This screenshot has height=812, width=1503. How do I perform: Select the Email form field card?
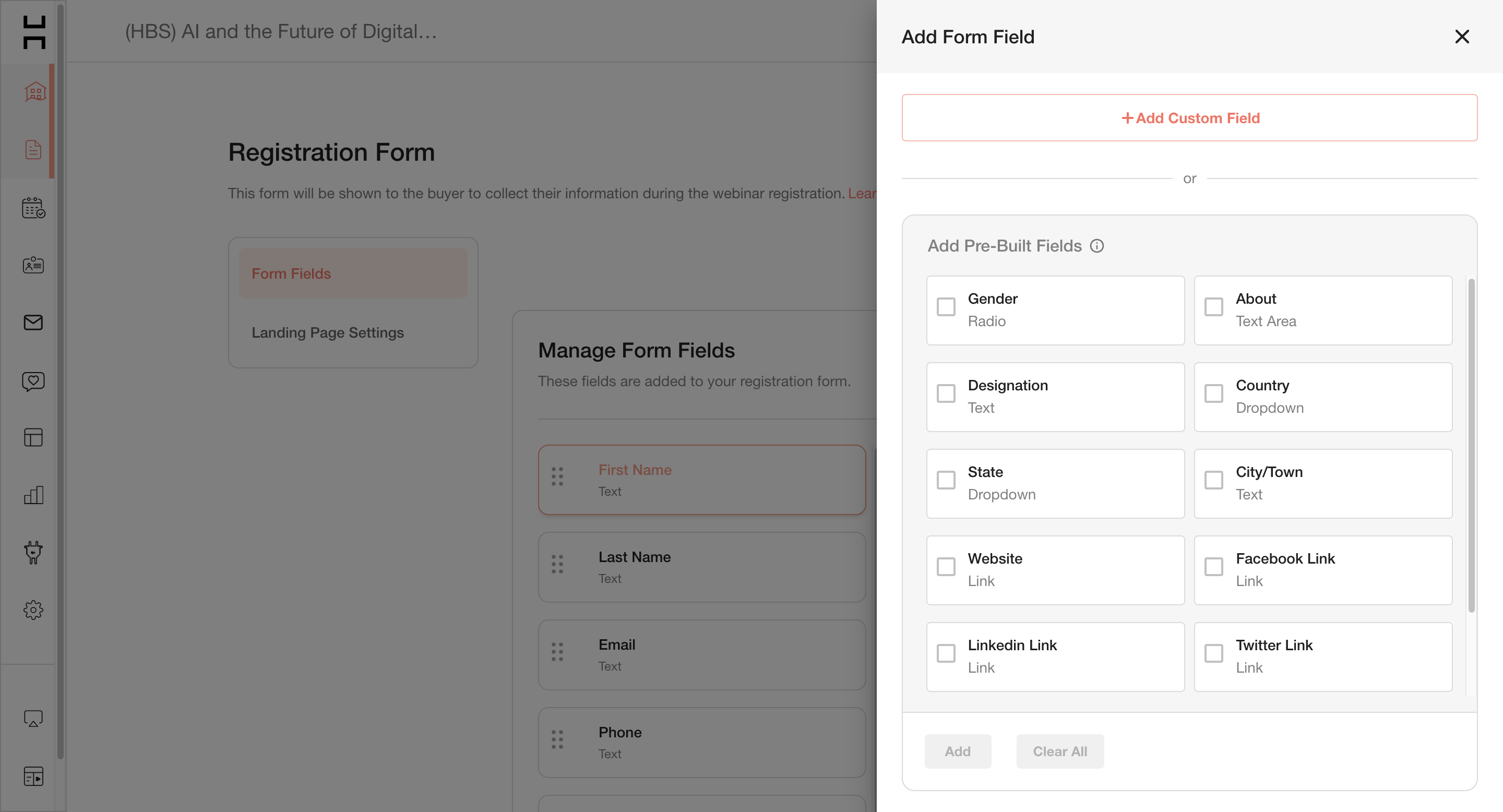point(702,655)
